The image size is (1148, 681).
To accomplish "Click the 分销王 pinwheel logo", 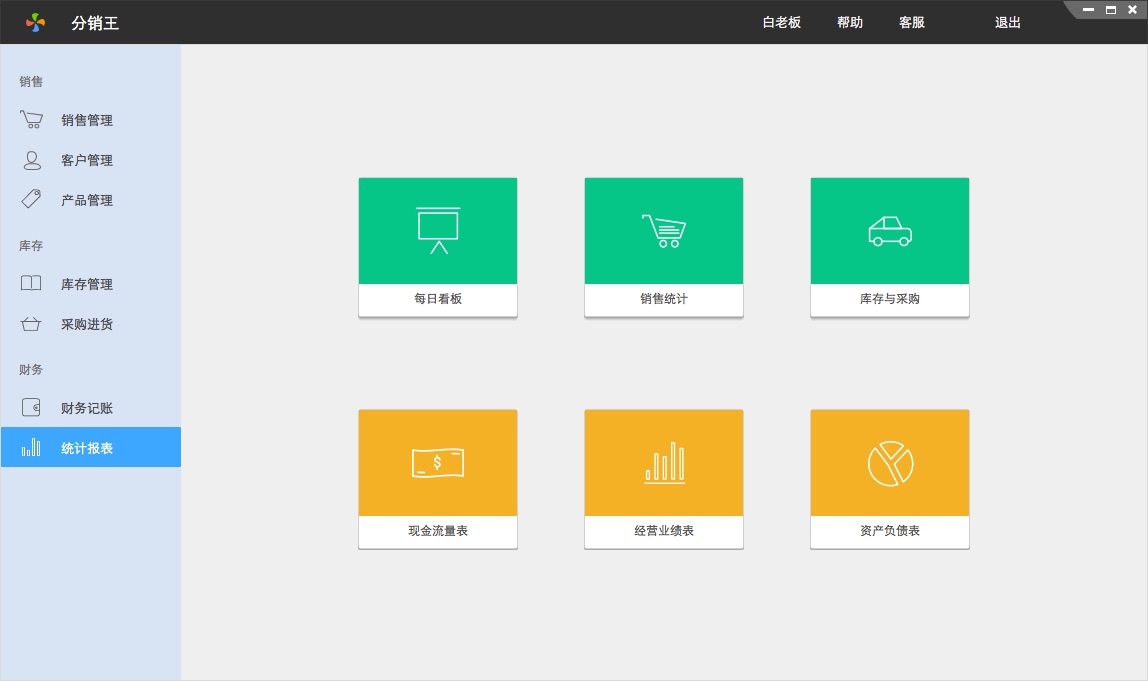I will click(36, 22).
